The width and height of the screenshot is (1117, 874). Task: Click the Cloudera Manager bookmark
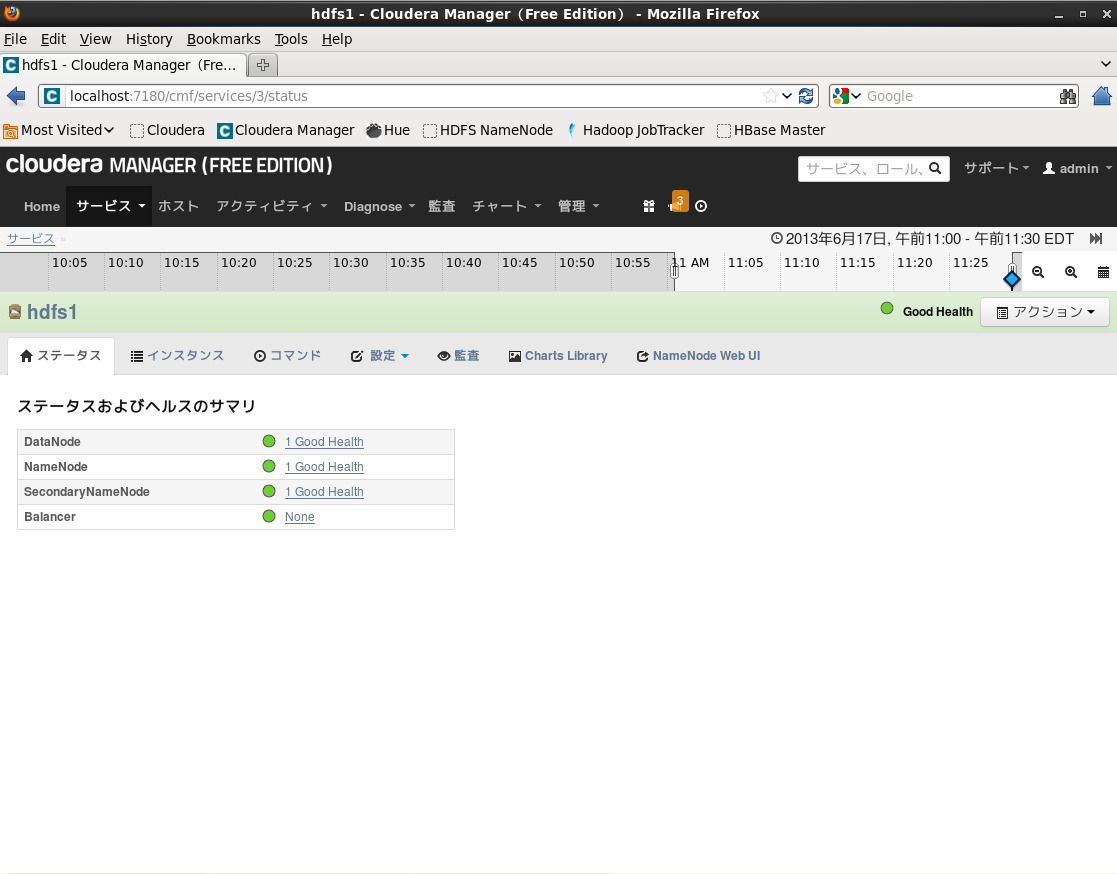pyautogui.click(x=286, y=130)
